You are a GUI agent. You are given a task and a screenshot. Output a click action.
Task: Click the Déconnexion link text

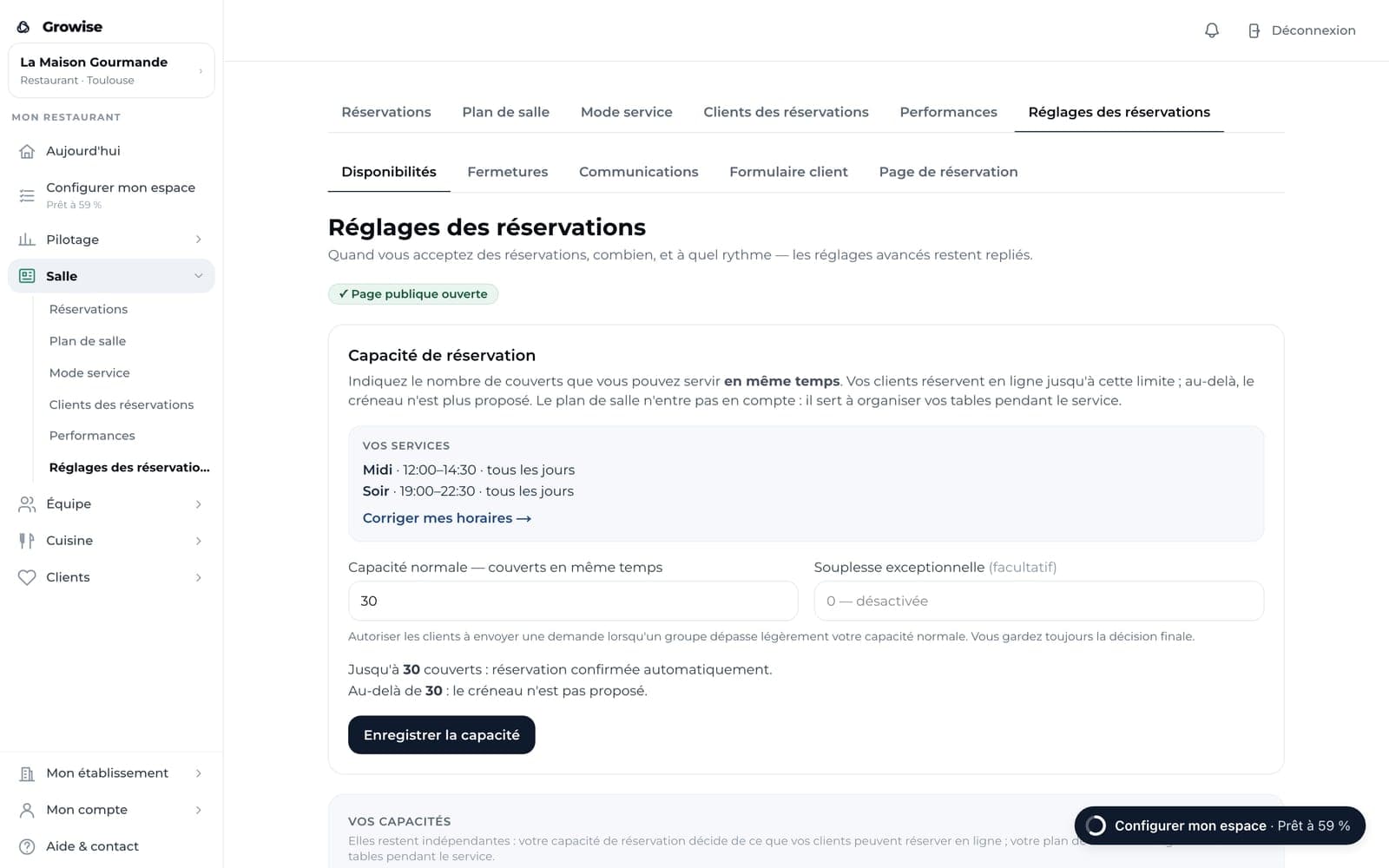point(1313,30)
